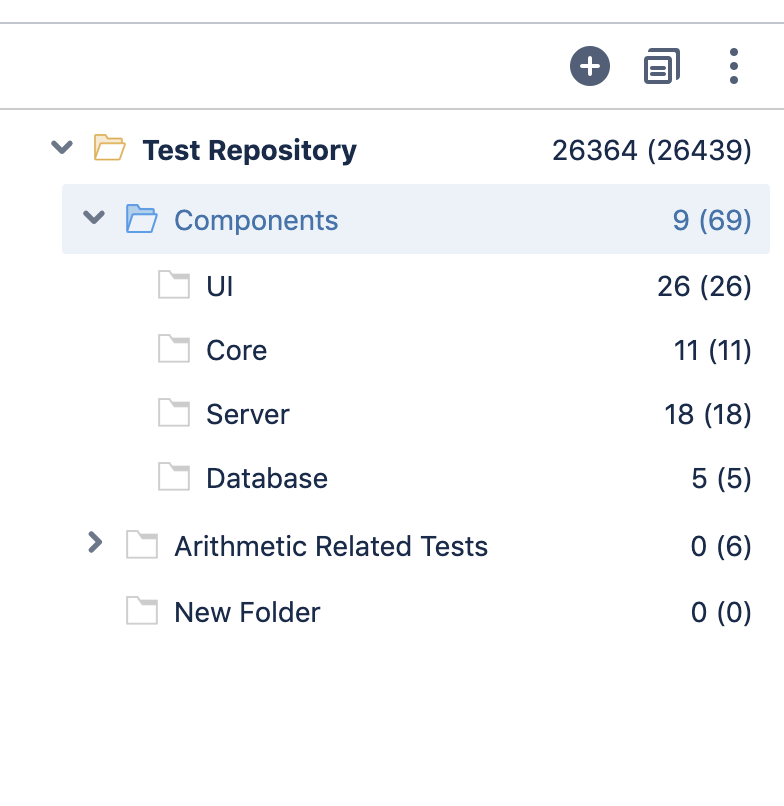The height and width of the screenshot is (806, 784).
Task: Select the Database folder label
Action: [x=267, y=479]
